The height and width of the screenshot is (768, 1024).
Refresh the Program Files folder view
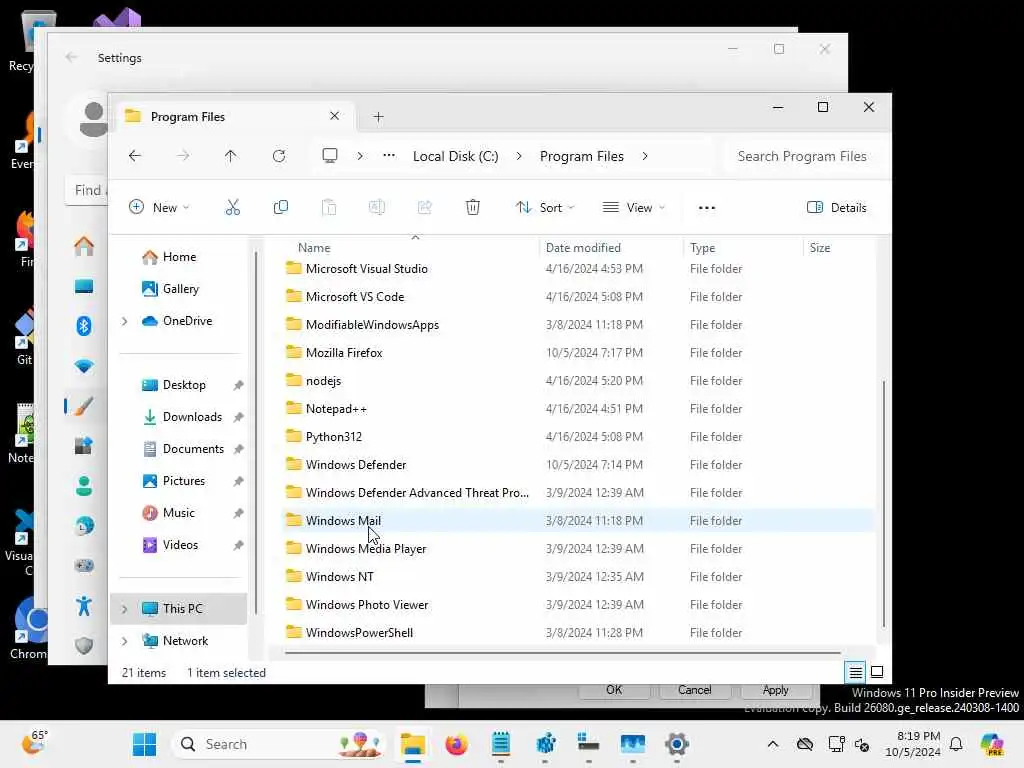pos(279,156)
